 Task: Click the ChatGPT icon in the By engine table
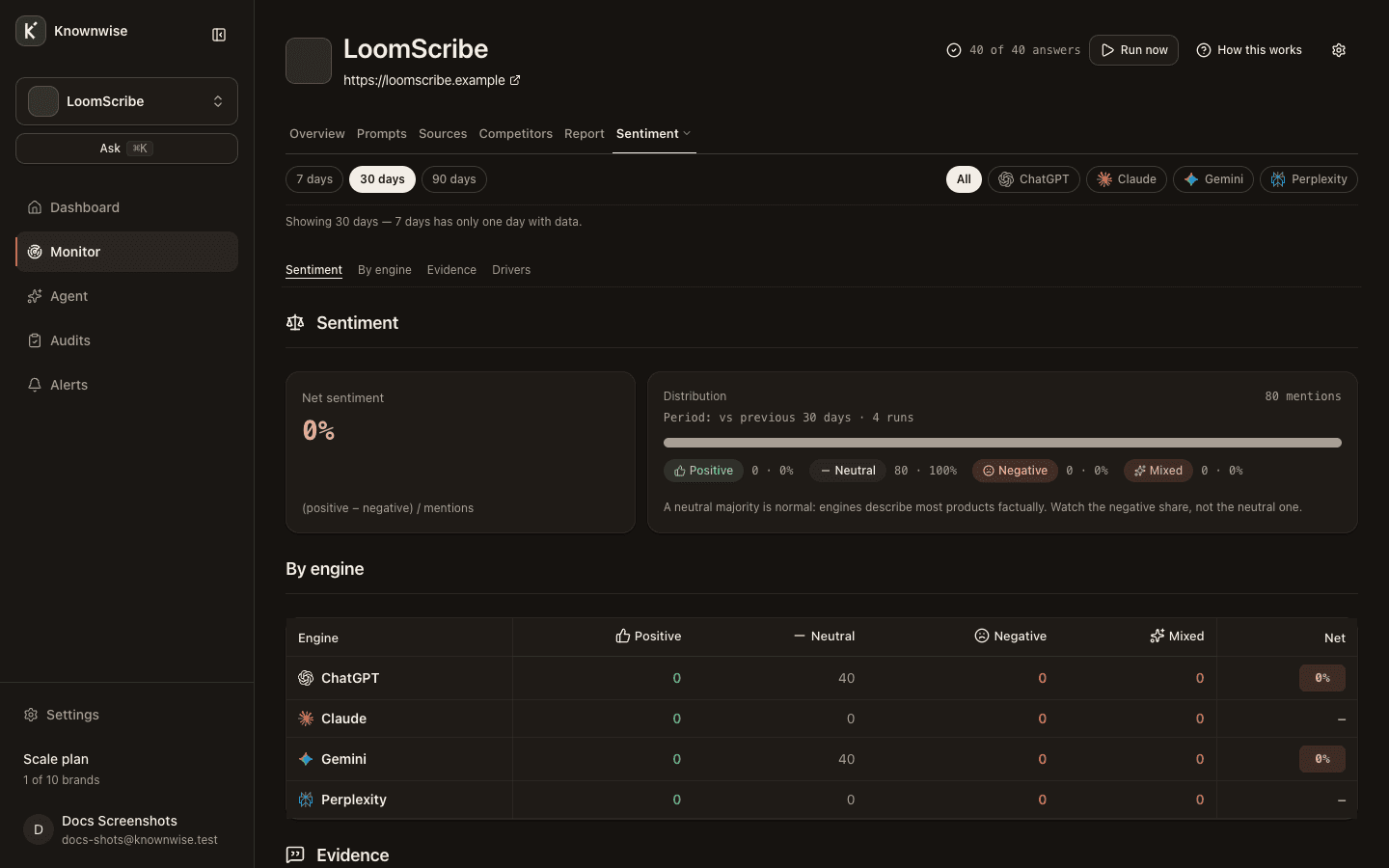coord(306,678)
